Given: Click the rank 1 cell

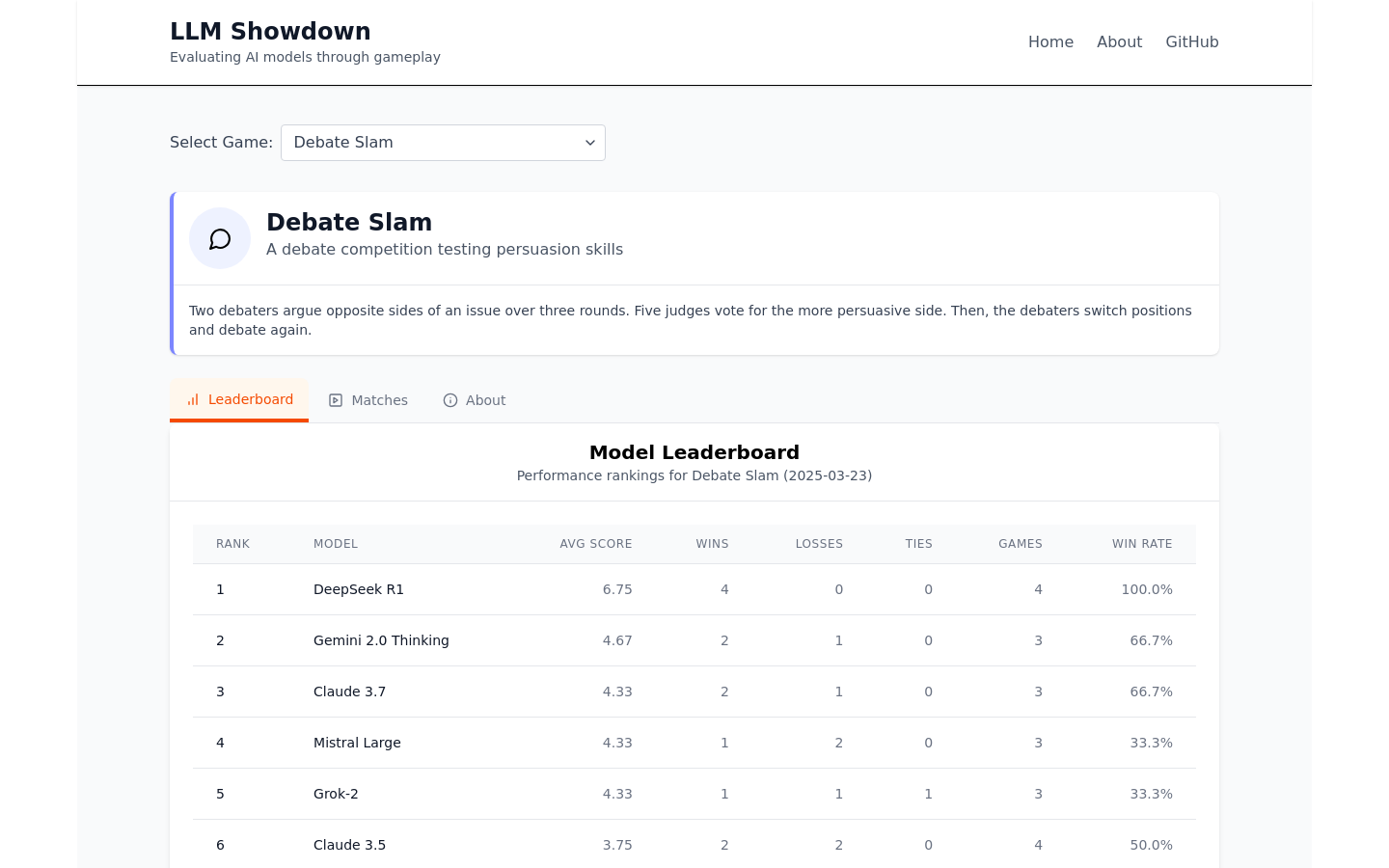Looking at the screenshot, I should point(220,589).
